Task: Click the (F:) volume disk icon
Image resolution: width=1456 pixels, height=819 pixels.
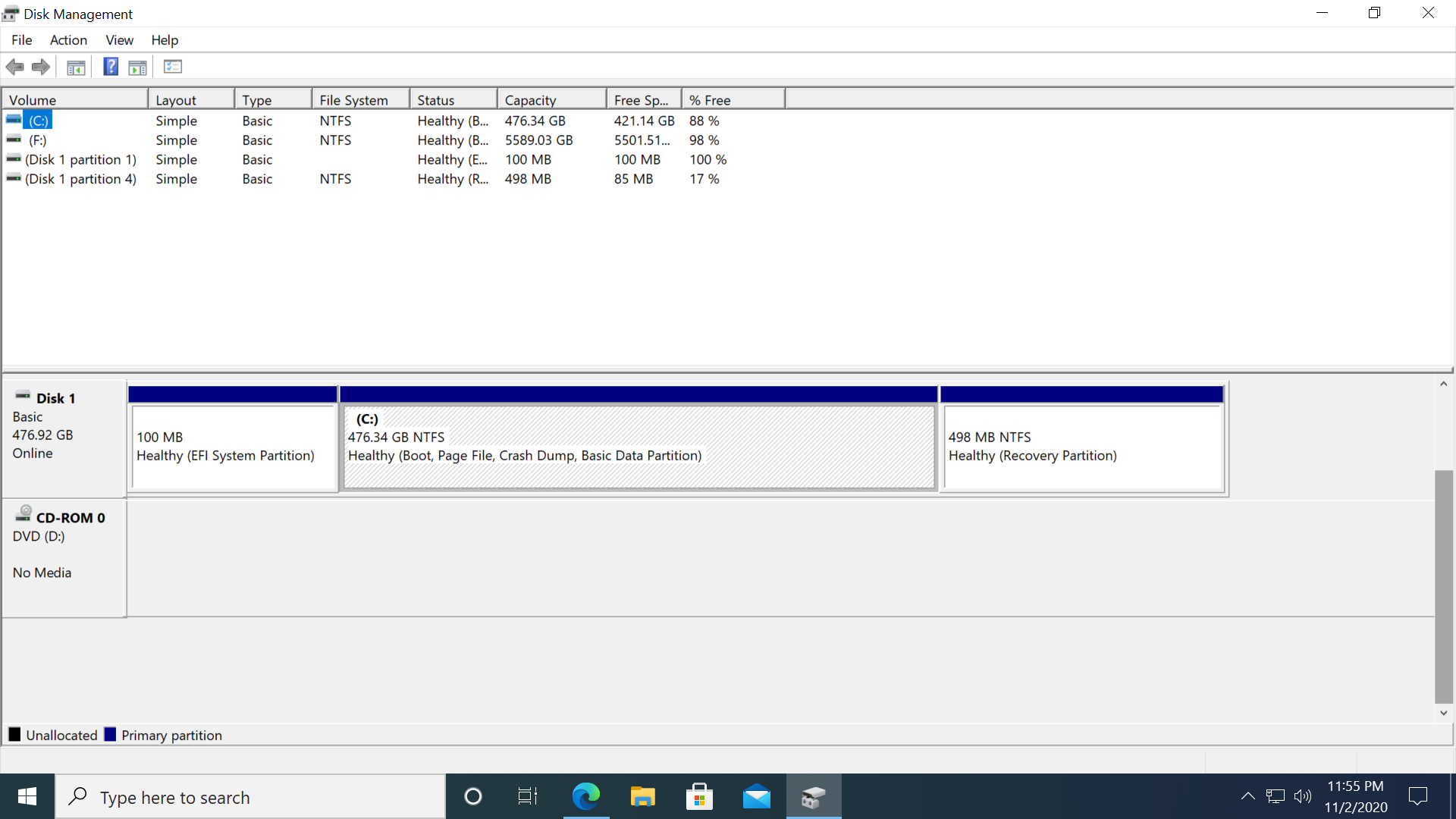Action: (x=13, y=139)
